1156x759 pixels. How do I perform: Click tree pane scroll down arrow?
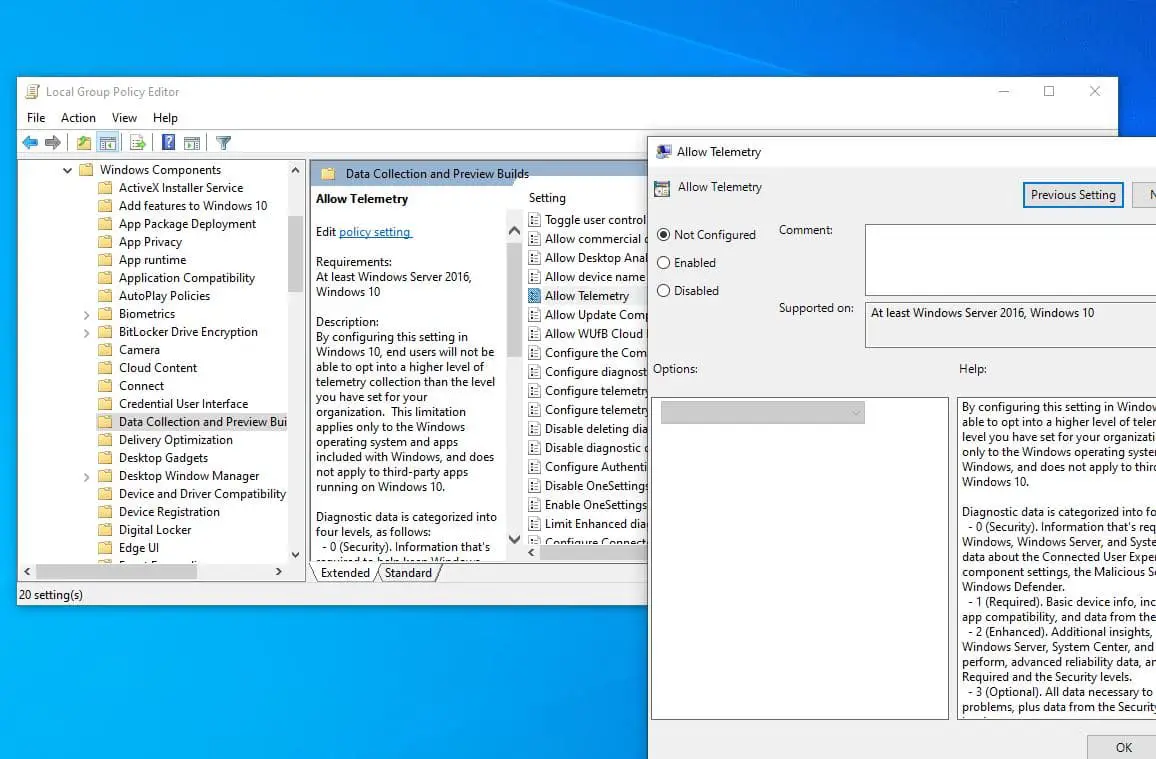tap(296, 555)
